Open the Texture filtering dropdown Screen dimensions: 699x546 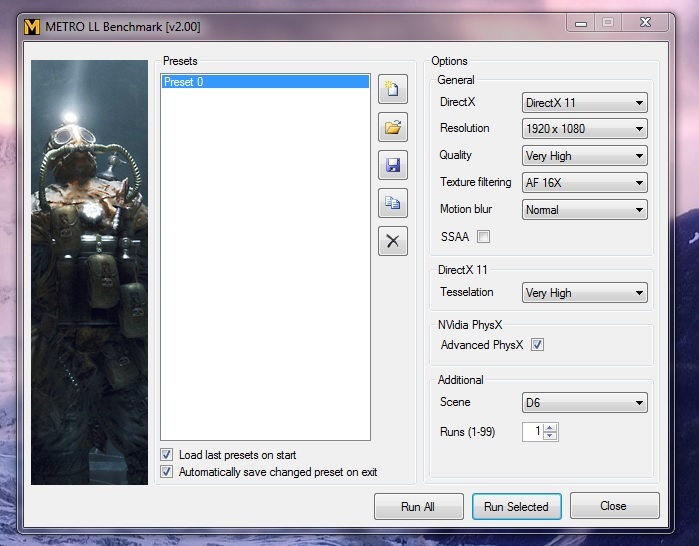(585, 183)
